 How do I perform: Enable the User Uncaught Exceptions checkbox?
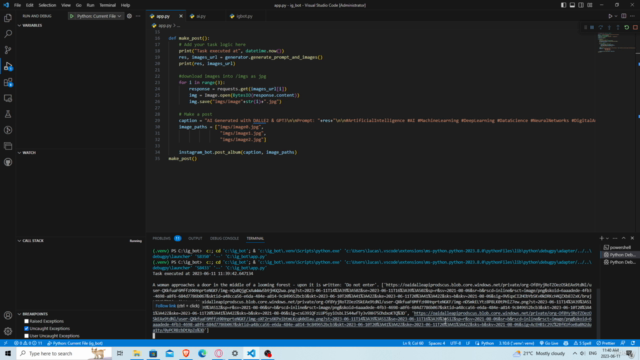(x=27, y=336)
